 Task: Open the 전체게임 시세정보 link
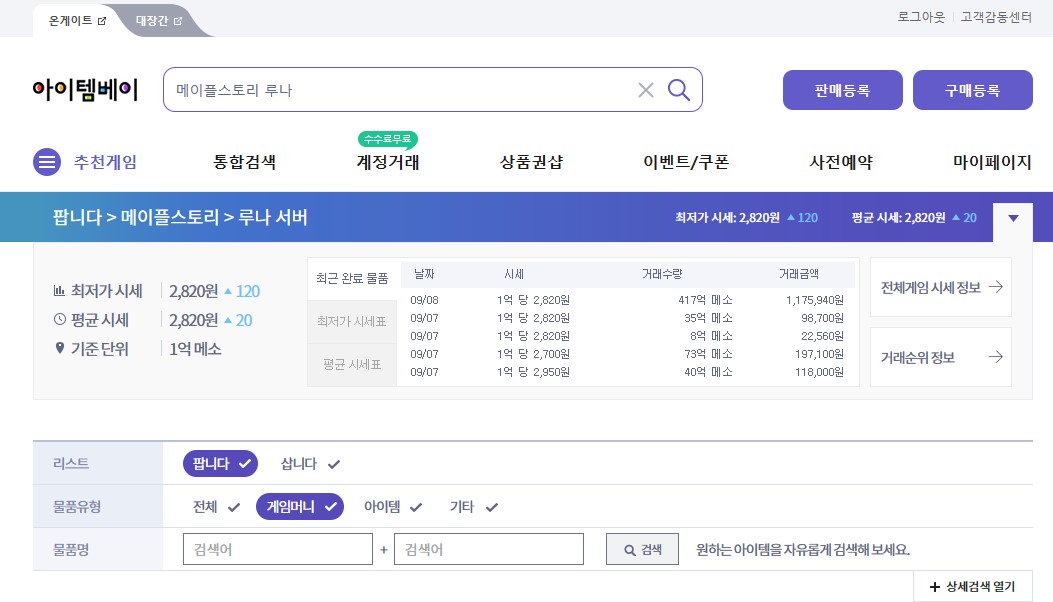point(941,287)
